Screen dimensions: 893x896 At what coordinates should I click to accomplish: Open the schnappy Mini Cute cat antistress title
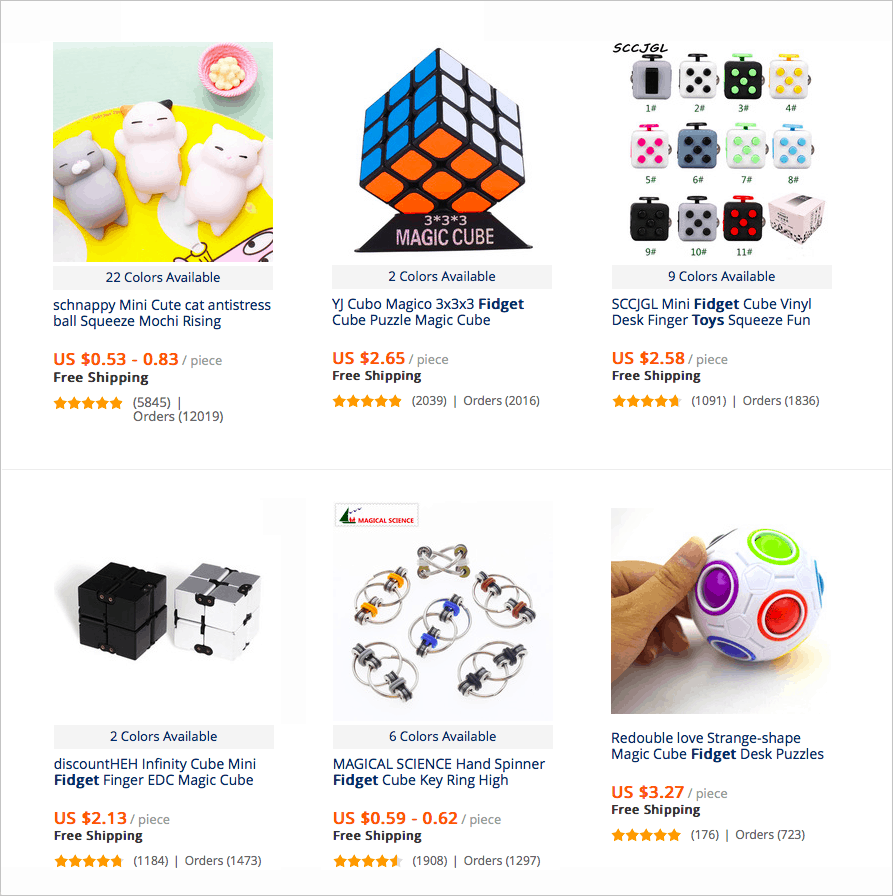(162, 313)
